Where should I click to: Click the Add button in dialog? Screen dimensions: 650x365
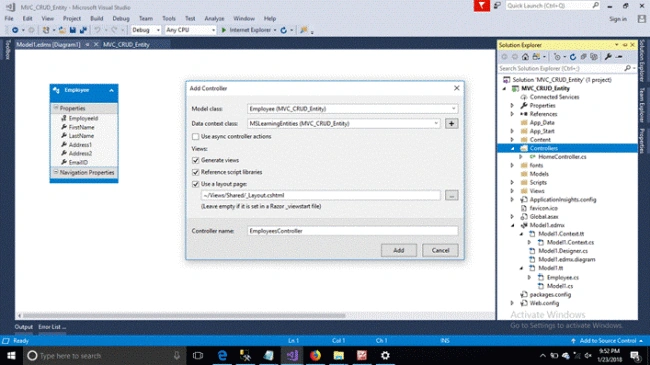click(399, 250)
